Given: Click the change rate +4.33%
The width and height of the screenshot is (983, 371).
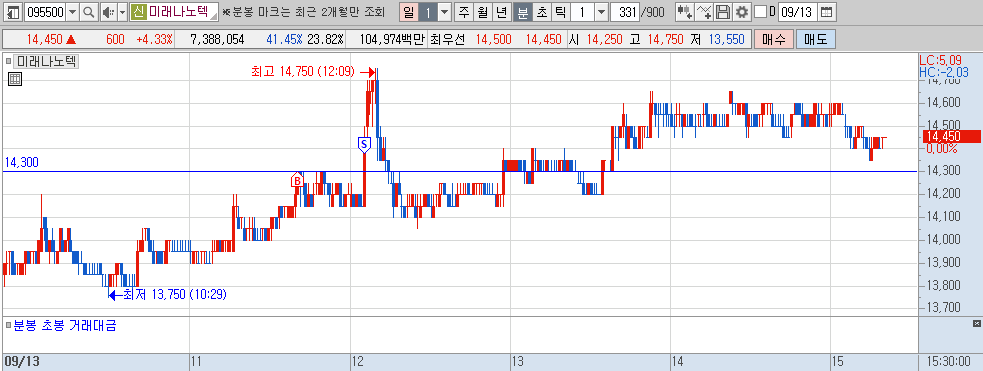Looking at the screenshot, I should point(154,39).
